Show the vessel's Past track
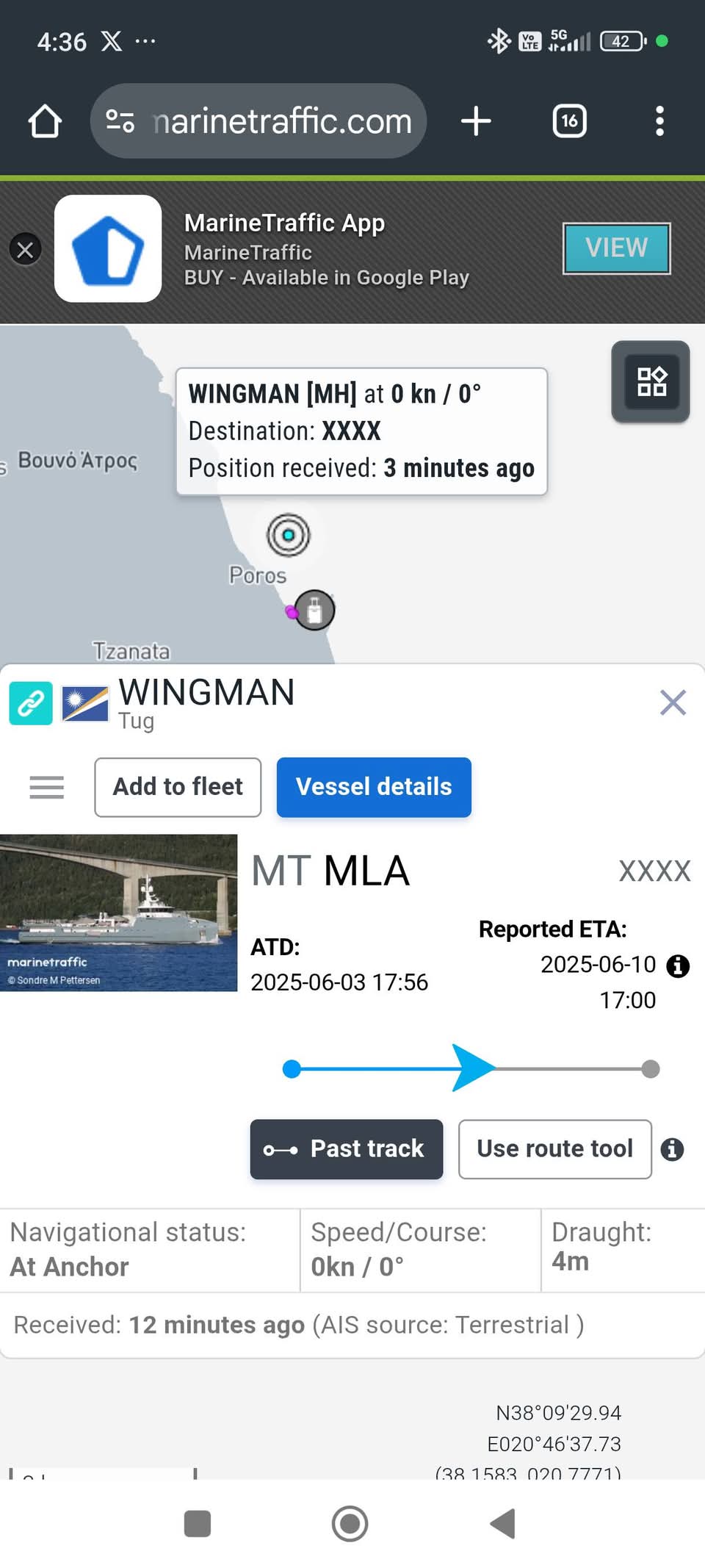This screenshot has height=1568, width=705. [347, 1149]
